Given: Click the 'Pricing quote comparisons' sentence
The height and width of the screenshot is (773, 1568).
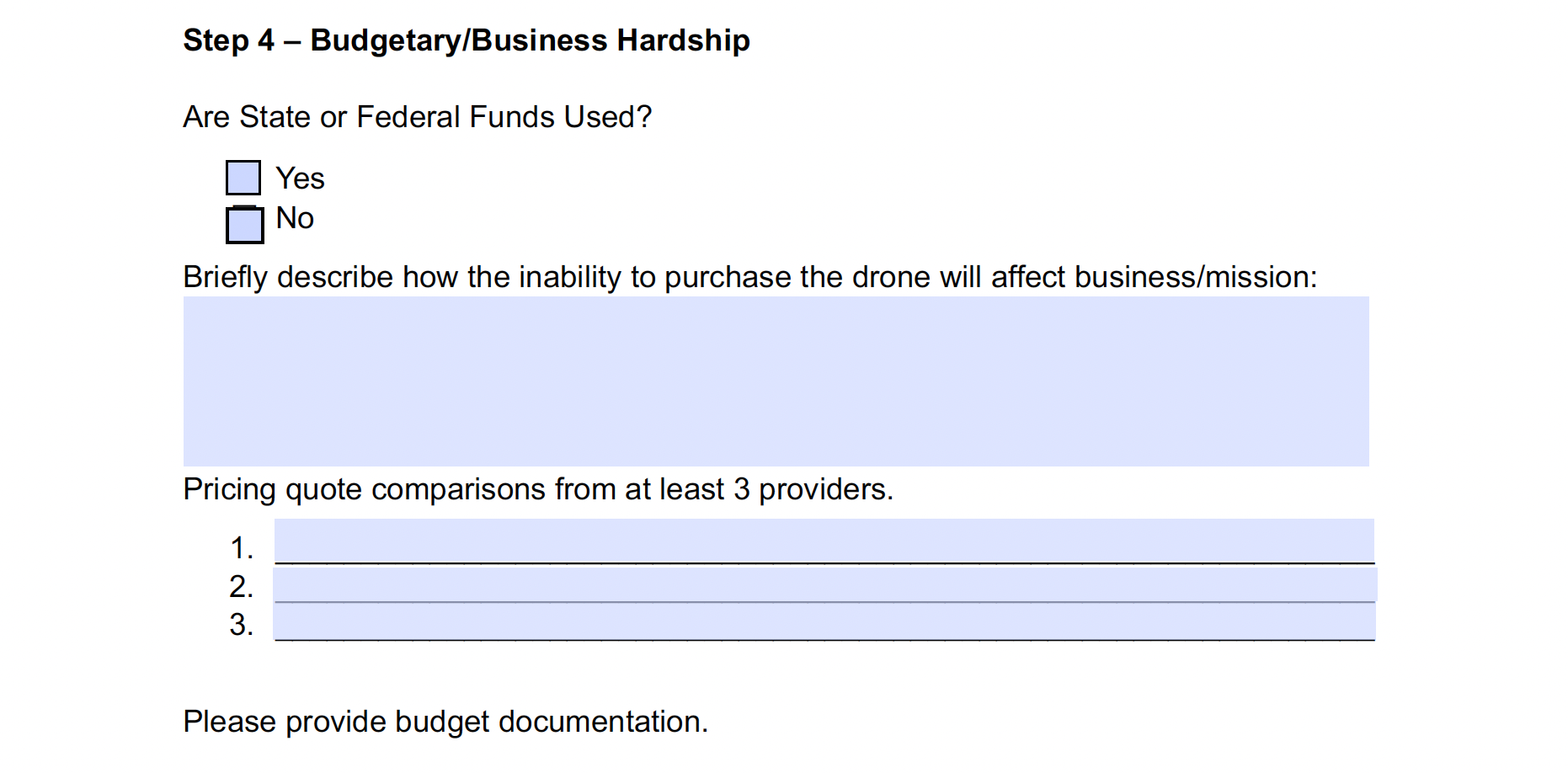Looking at the screenshot, I should (x=538, y=489).
